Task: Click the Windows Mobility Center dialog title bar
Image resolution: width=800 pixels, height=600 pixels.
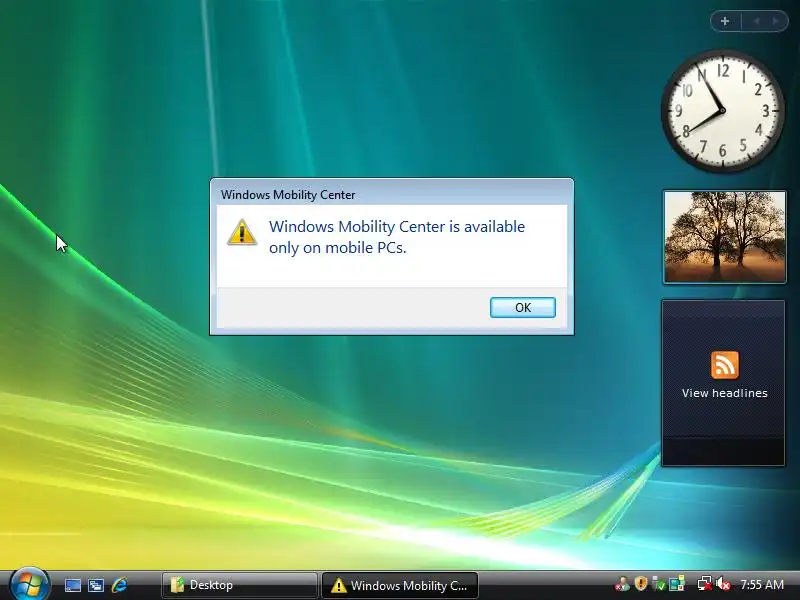Action: tap(392, 194)
